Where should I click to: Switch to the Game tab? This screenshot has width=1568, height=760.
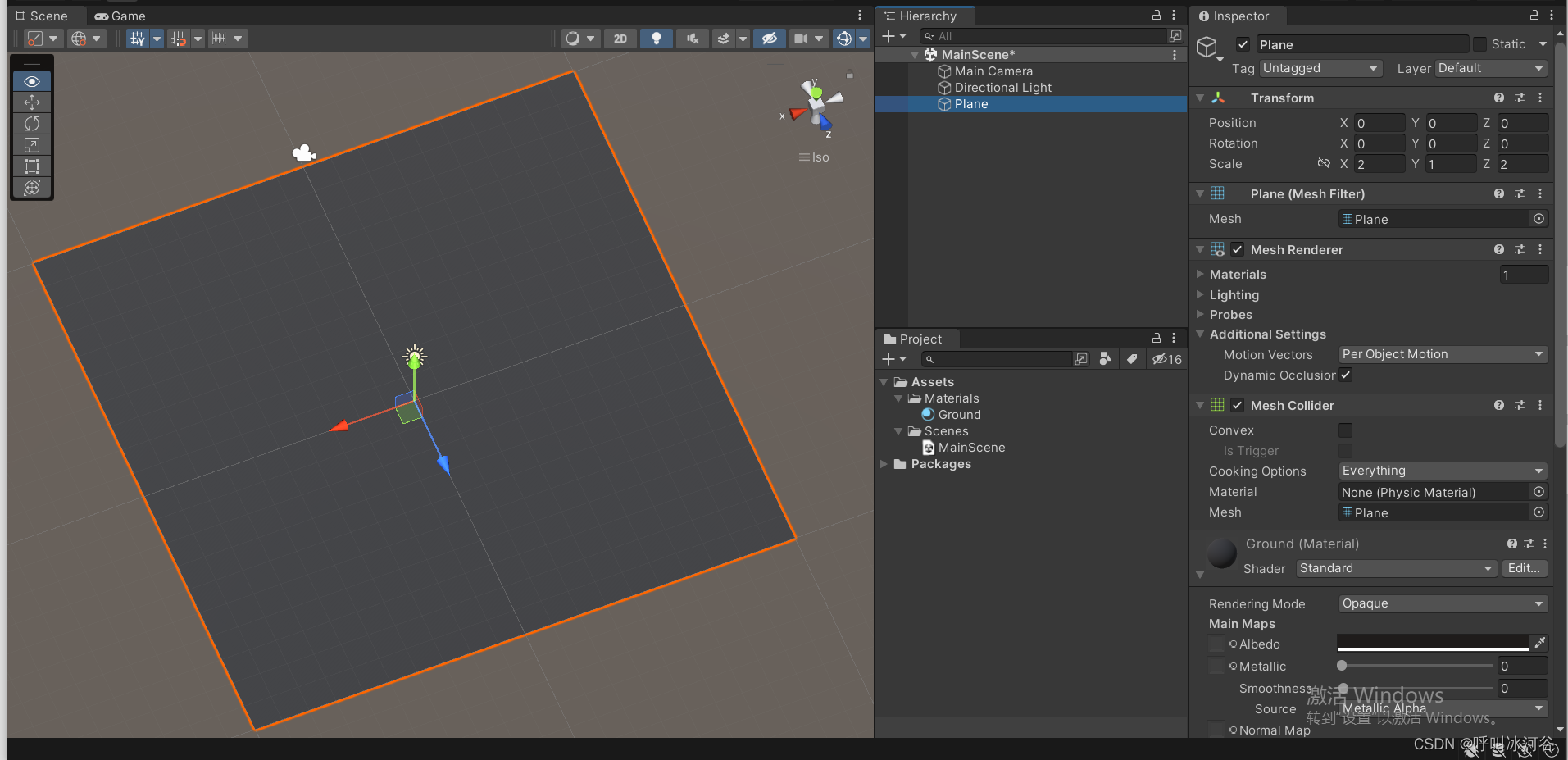(x=120, y=16)
